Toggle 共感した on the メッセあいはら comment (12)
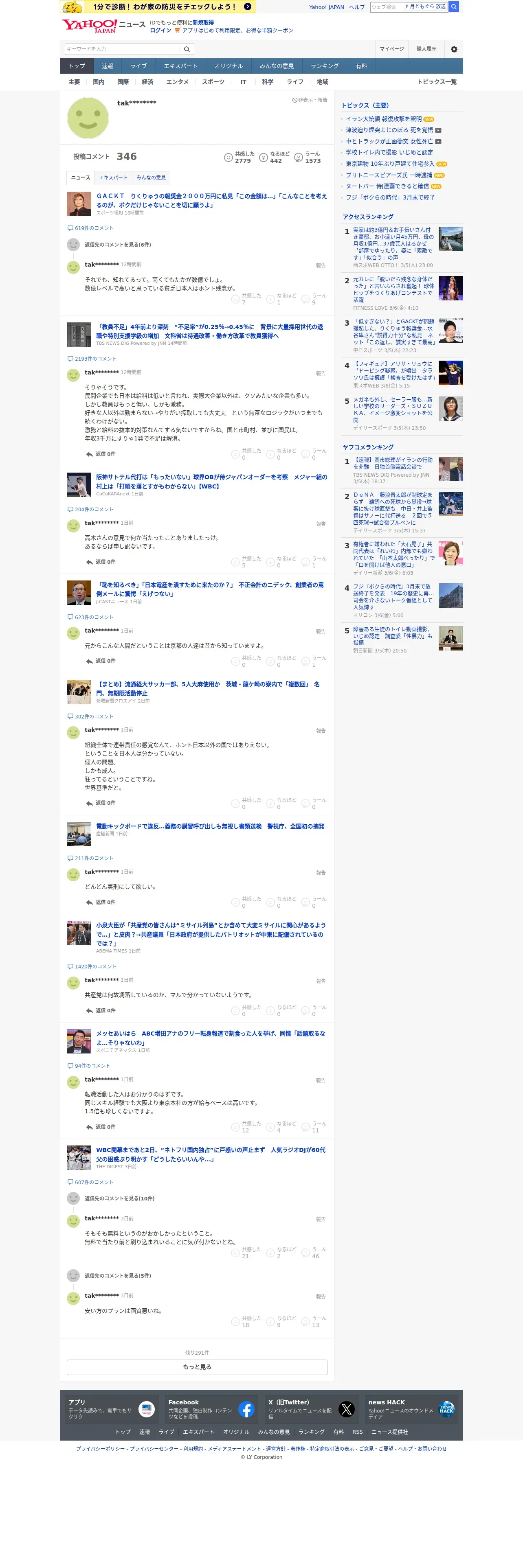Screen dimensions: 523x1568 coord(246,1127)
